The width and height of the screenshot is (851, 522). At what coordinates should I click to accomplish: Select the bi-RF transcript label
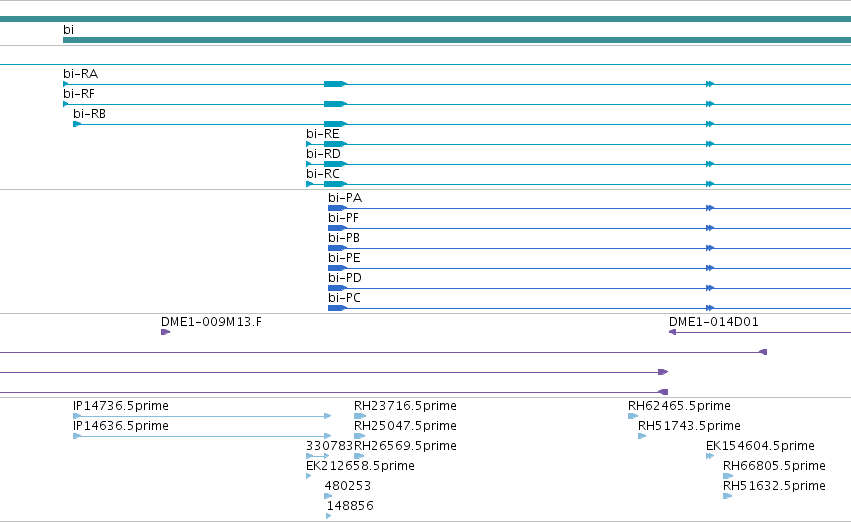(x=79, y=94)
